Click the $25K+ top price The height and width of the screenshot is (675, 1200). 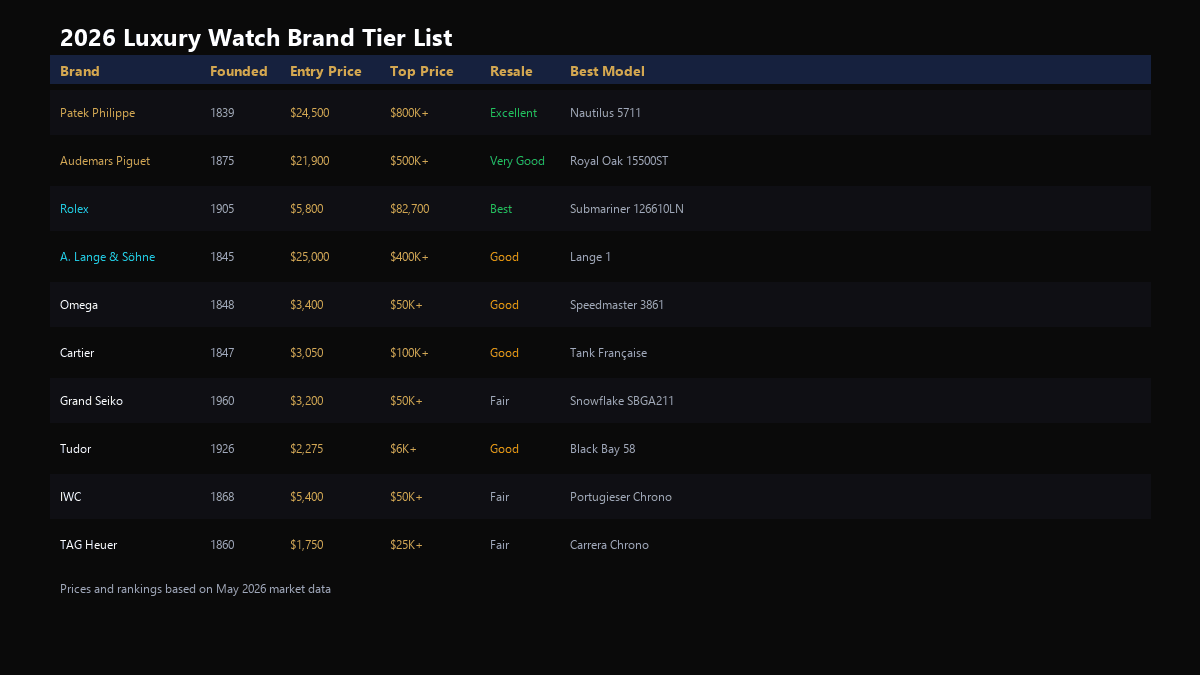(x=406, y=545)
